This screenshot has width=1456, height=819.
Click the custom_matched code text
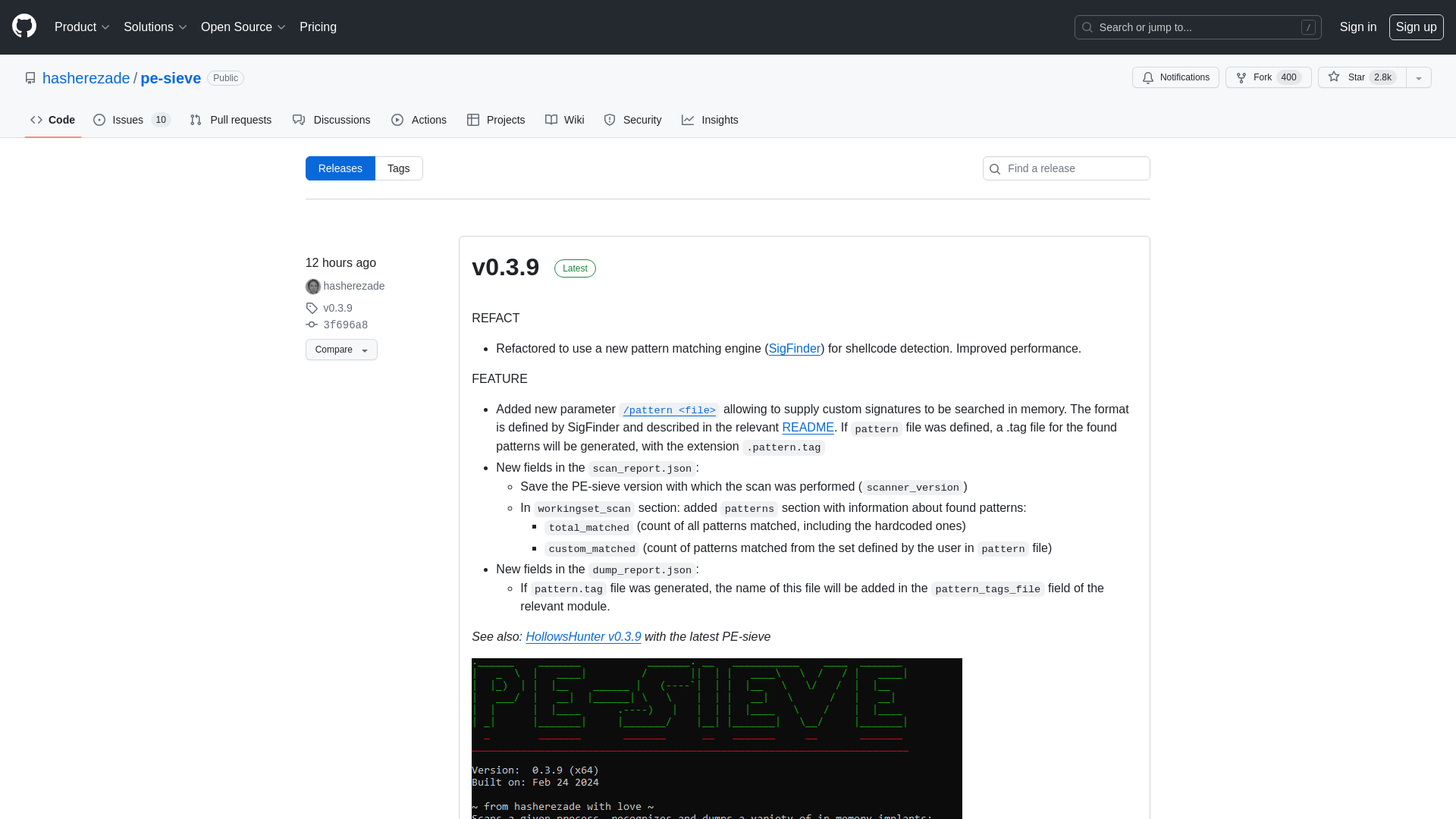click(591, 549)
